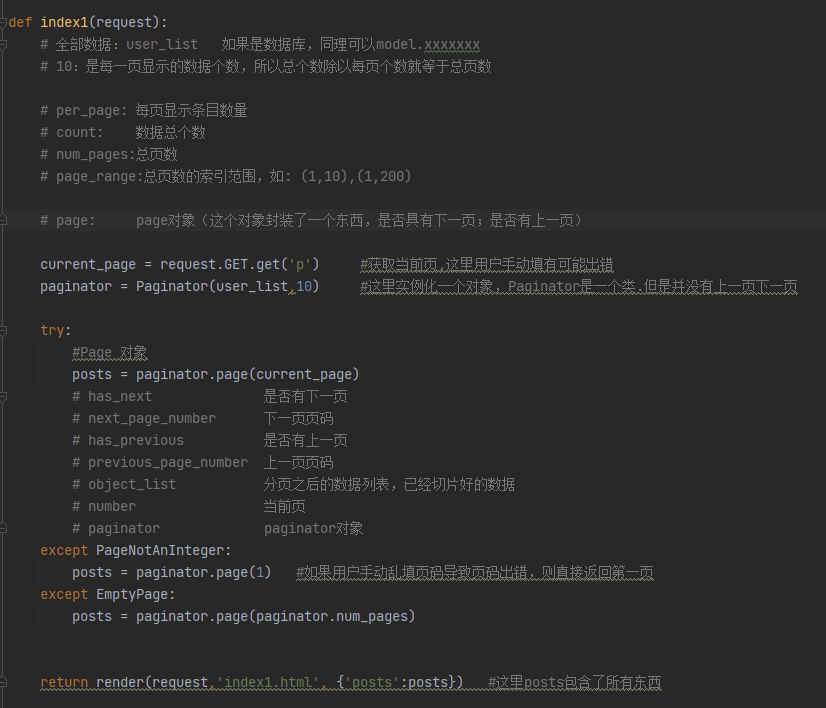Screen dimensions: 826x708
Task: Click the underlined comment #Page 对象
Action: 108,352
